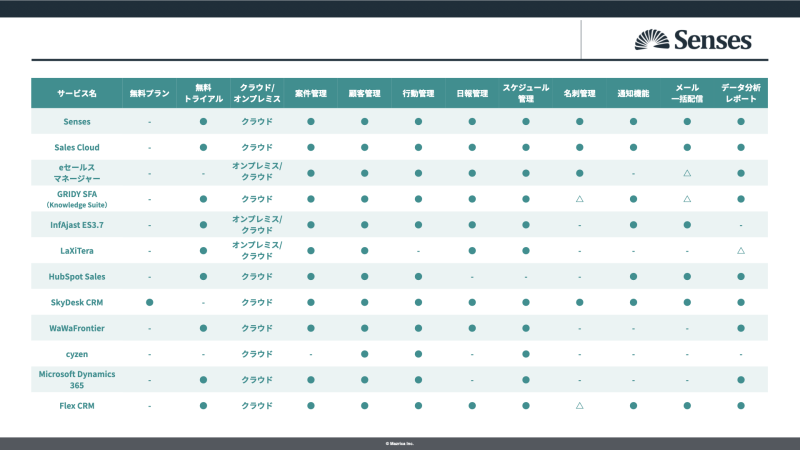Viewport: 800px width, 450px height.
Task: Click the triangle in GRIDY SFA row's 名刺管理 column
Action: pyautogui.click(x=580, y=199)
